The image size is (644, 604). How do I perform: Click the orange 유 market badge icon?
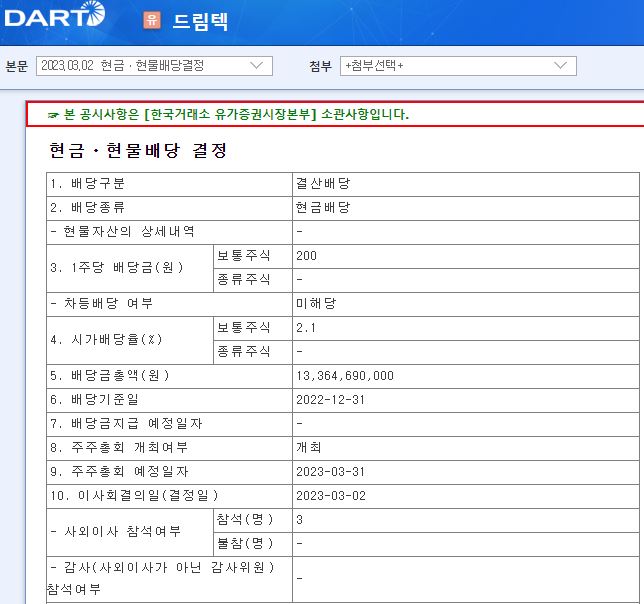click(x=152, y=19)
